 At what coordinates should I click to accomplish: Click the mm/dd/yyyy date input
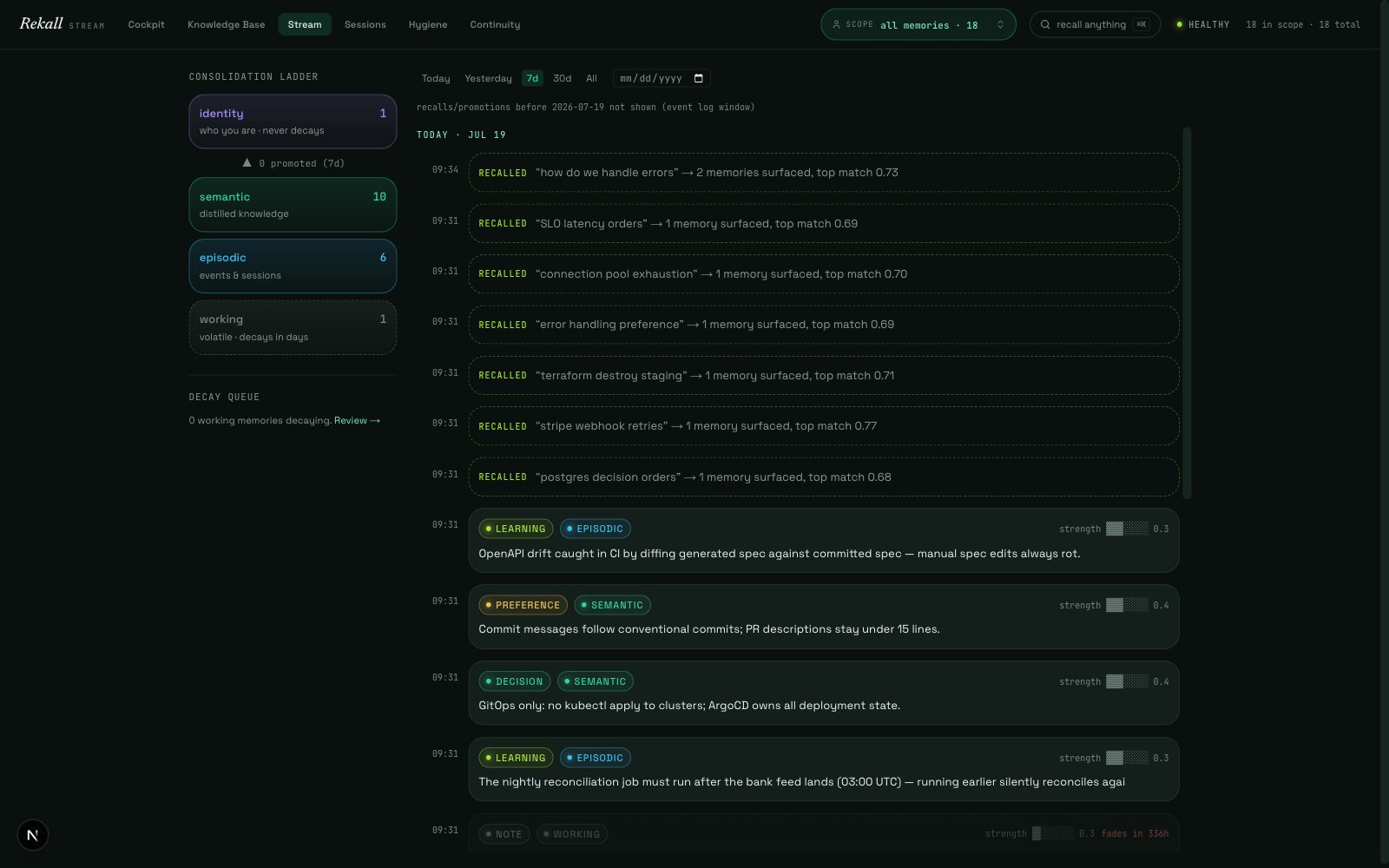[662, 78]
